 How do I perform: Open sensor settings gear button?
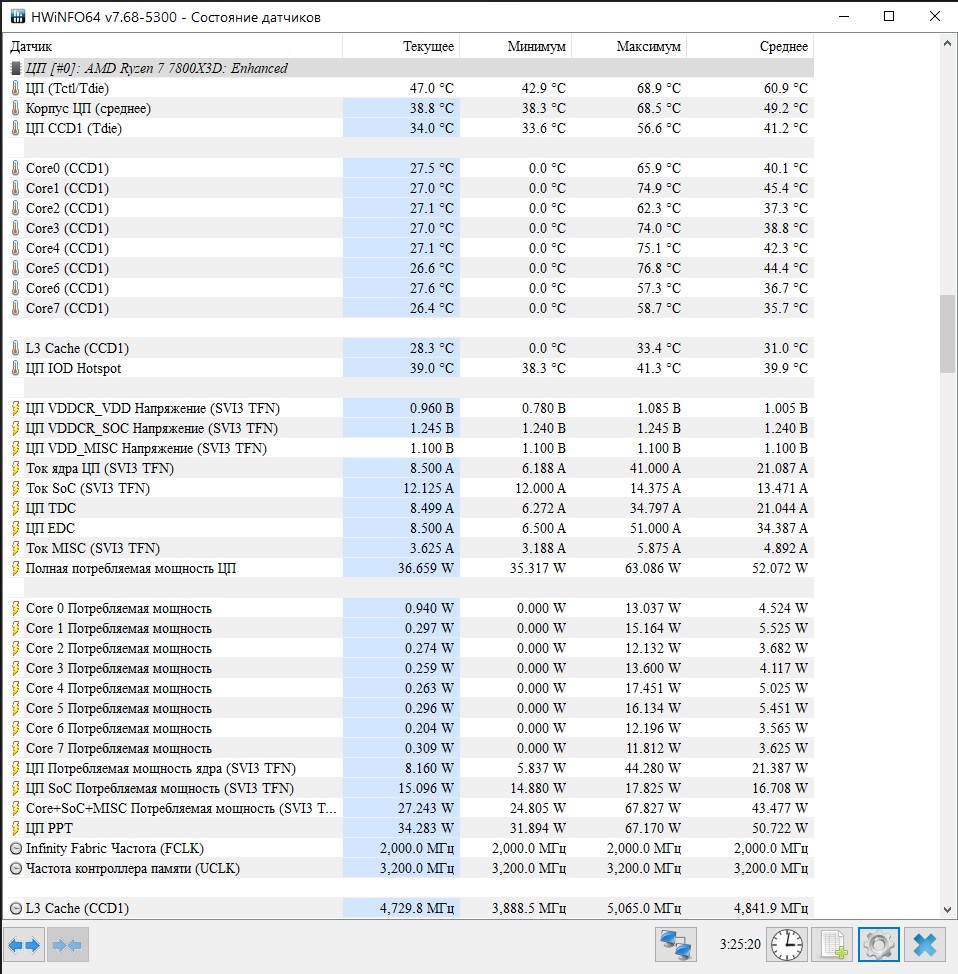pyautogui.click(x=878, y=945)
